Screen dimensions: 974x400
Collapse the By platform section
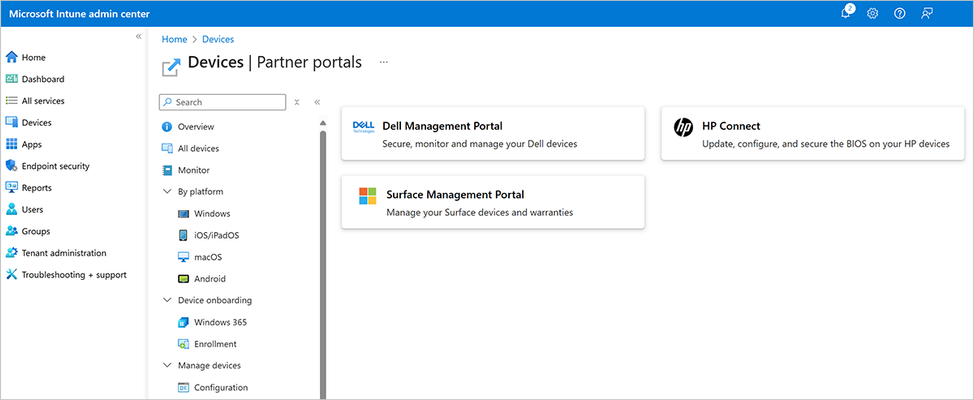pos(166,191)
